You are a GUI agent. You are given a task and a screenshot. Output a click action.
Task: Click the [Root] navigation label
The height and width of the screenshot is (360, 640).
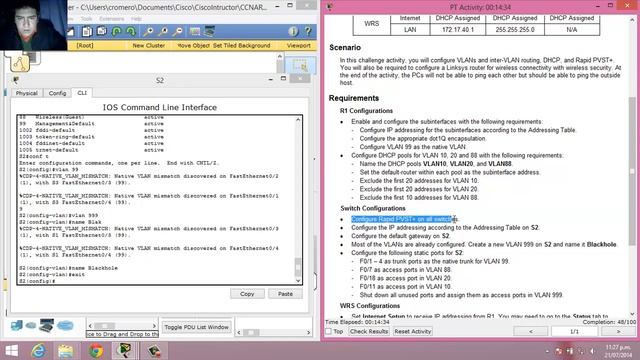pyautogui.click(x=85, y=45)
